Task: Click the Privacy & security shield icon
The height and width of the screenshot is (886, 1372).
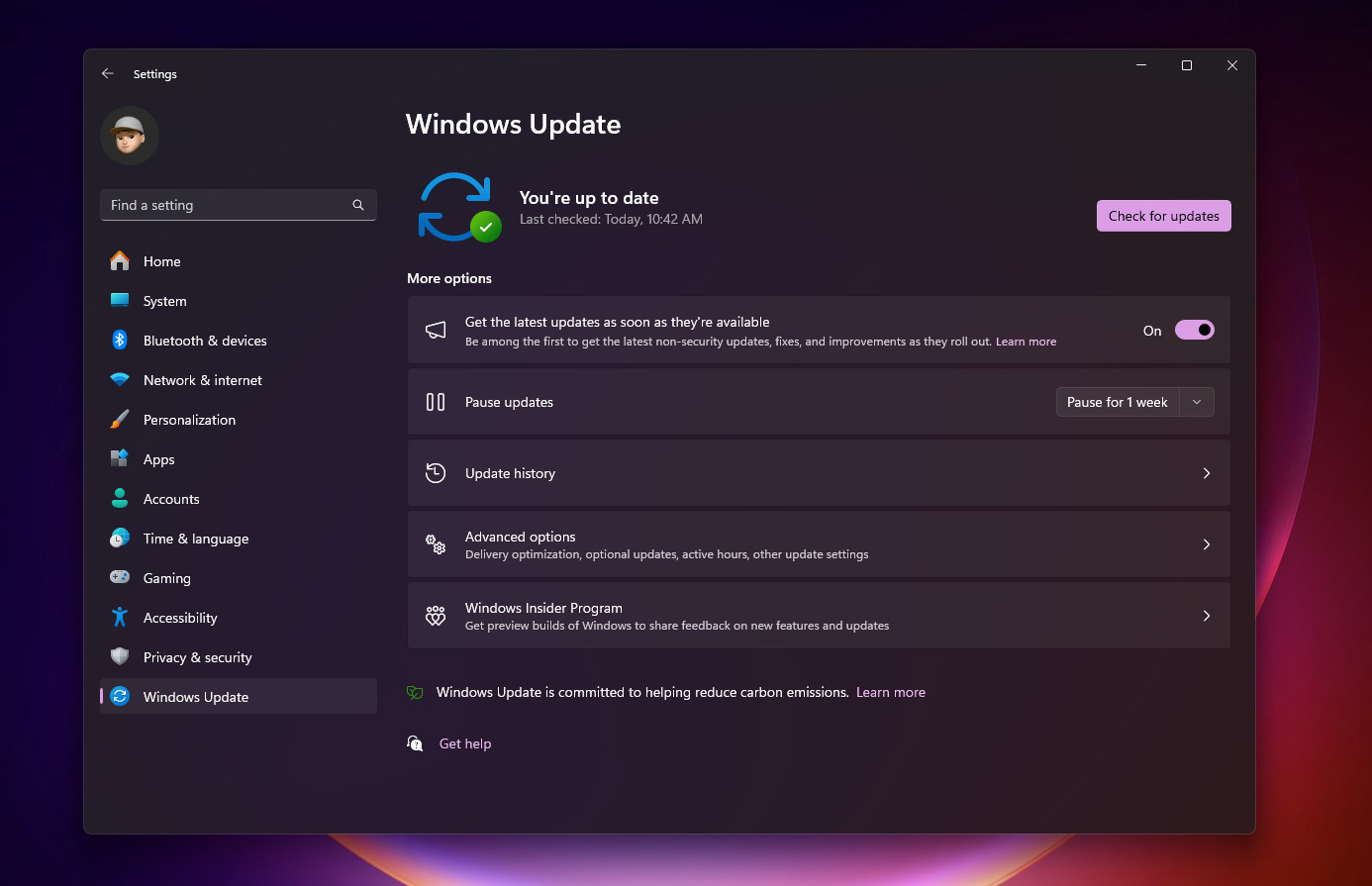Action: pyautogui.click(x=120, y=657)
